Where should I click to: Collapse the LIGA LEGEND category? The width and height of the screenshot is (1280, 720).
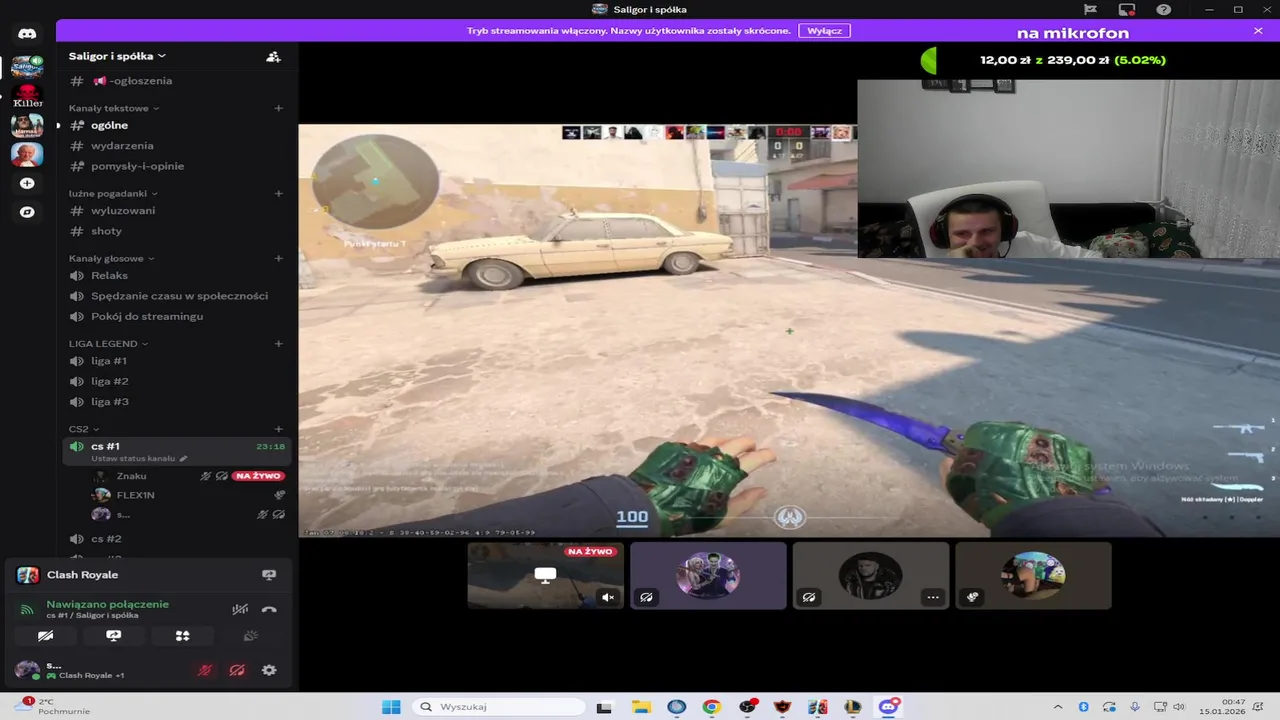click(108, 344)
